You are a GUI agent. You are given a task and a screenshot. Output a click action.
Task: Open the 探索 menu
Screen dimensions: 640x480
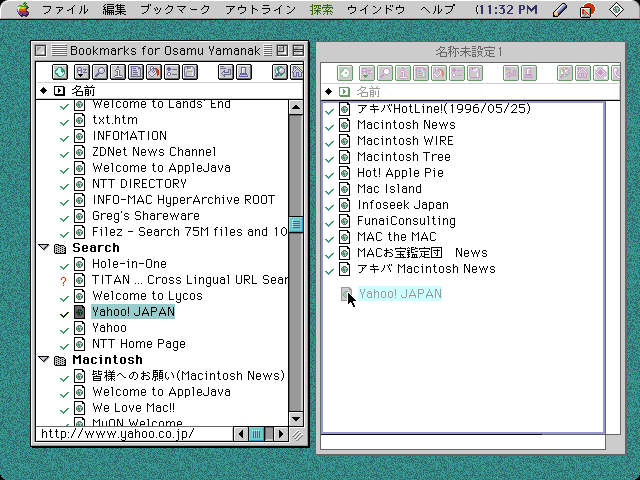click(x=322, y=9)
